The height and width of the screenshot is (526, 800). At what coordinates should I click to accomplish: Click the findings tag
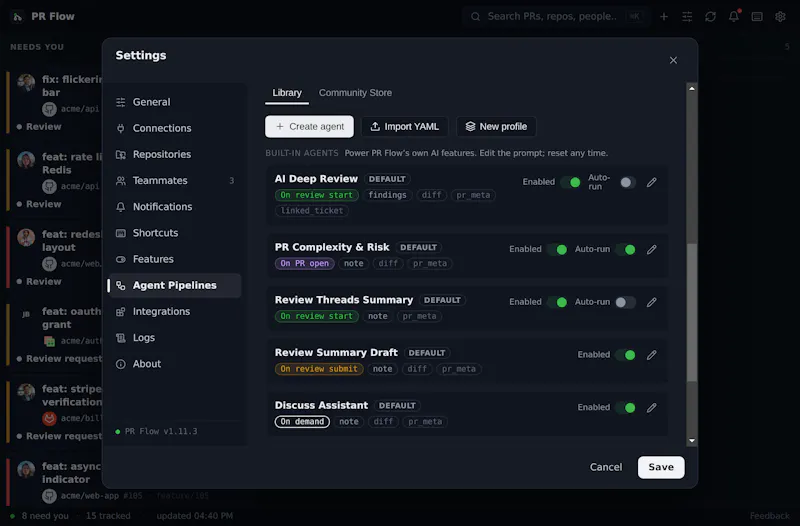(x=387, y=195)
